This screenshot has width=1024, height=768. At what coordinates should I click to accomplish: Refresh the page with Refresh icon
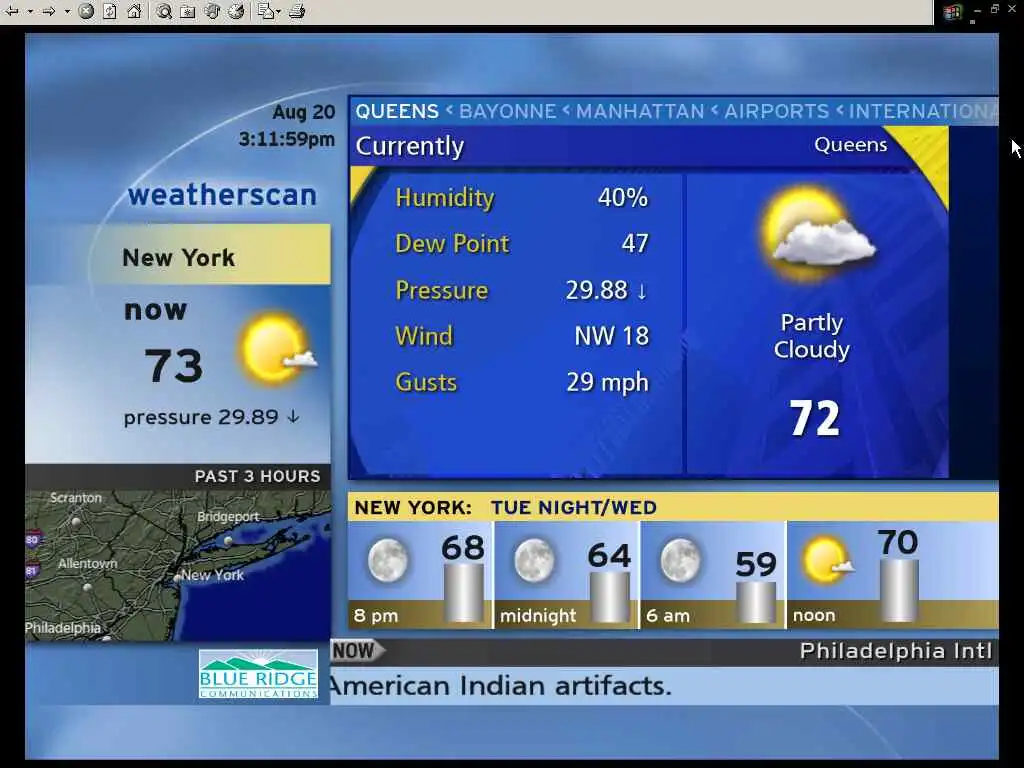110,11
